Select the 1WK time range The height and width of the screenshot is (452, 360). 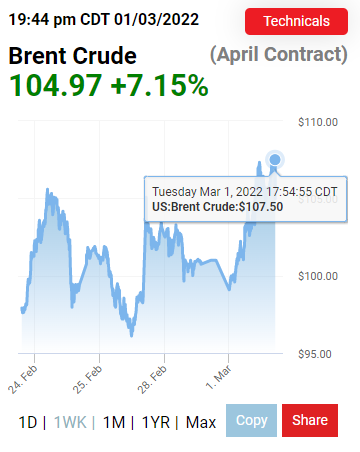click(70, 422)
